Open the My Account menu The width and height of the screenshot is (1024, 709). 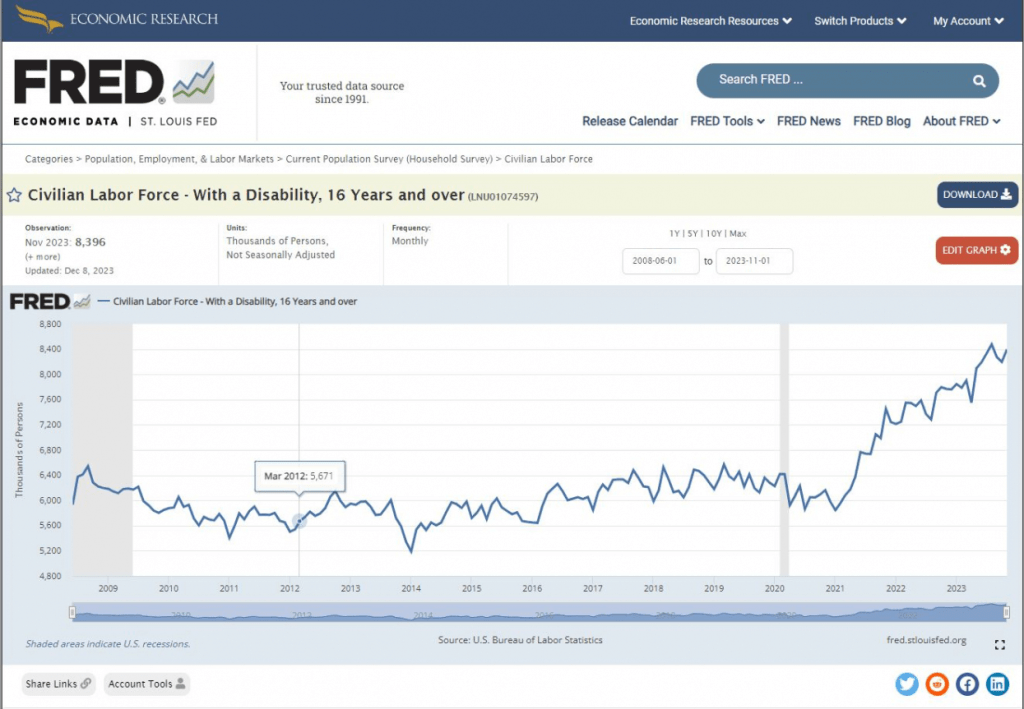(968, 21)
